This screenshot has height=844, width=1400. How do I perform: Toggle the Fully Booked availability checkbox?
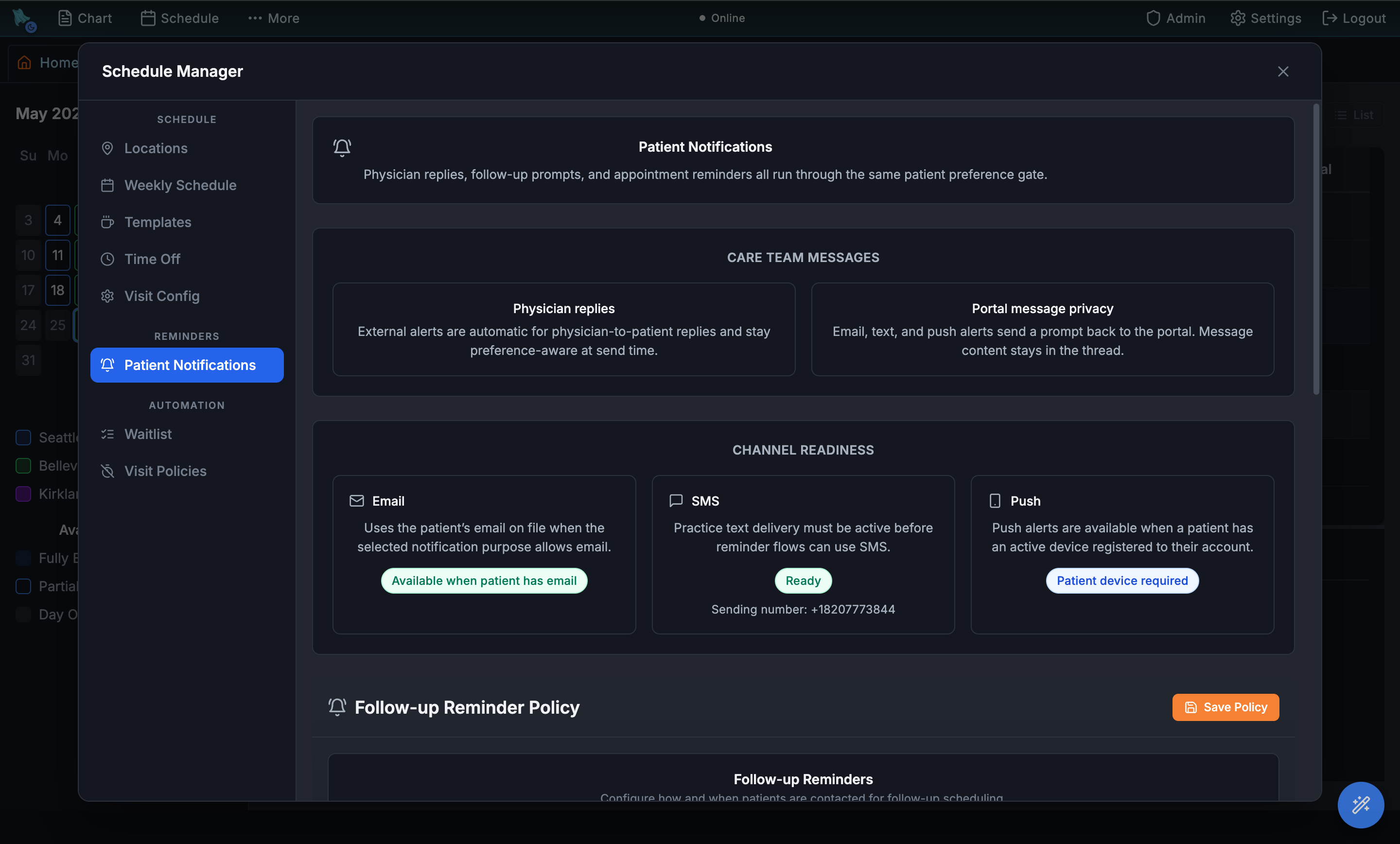click(23, 558)
